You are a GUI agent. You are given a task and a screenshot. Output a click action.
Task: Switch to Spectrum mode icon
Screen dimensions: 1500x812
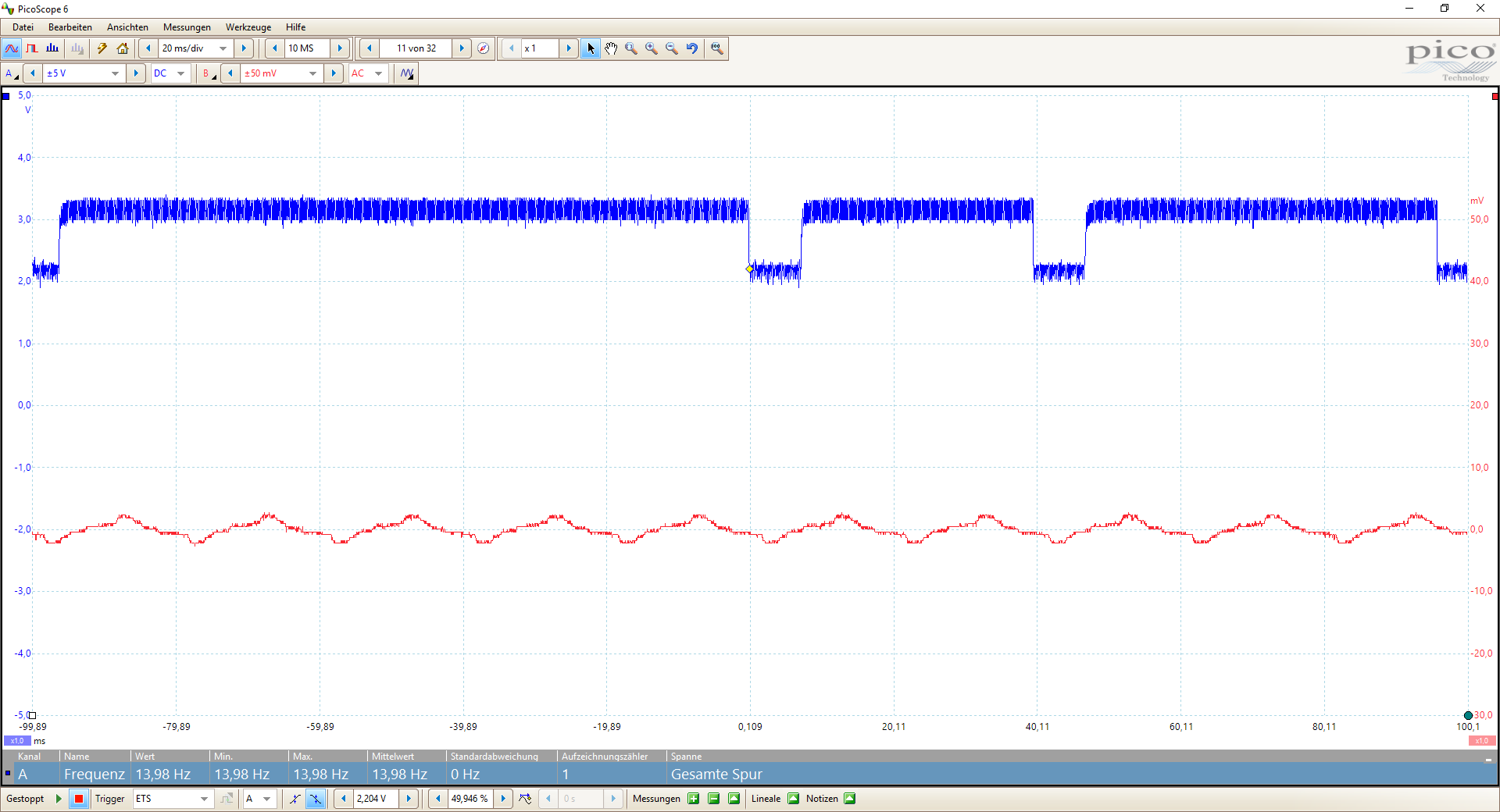[52, 48]
